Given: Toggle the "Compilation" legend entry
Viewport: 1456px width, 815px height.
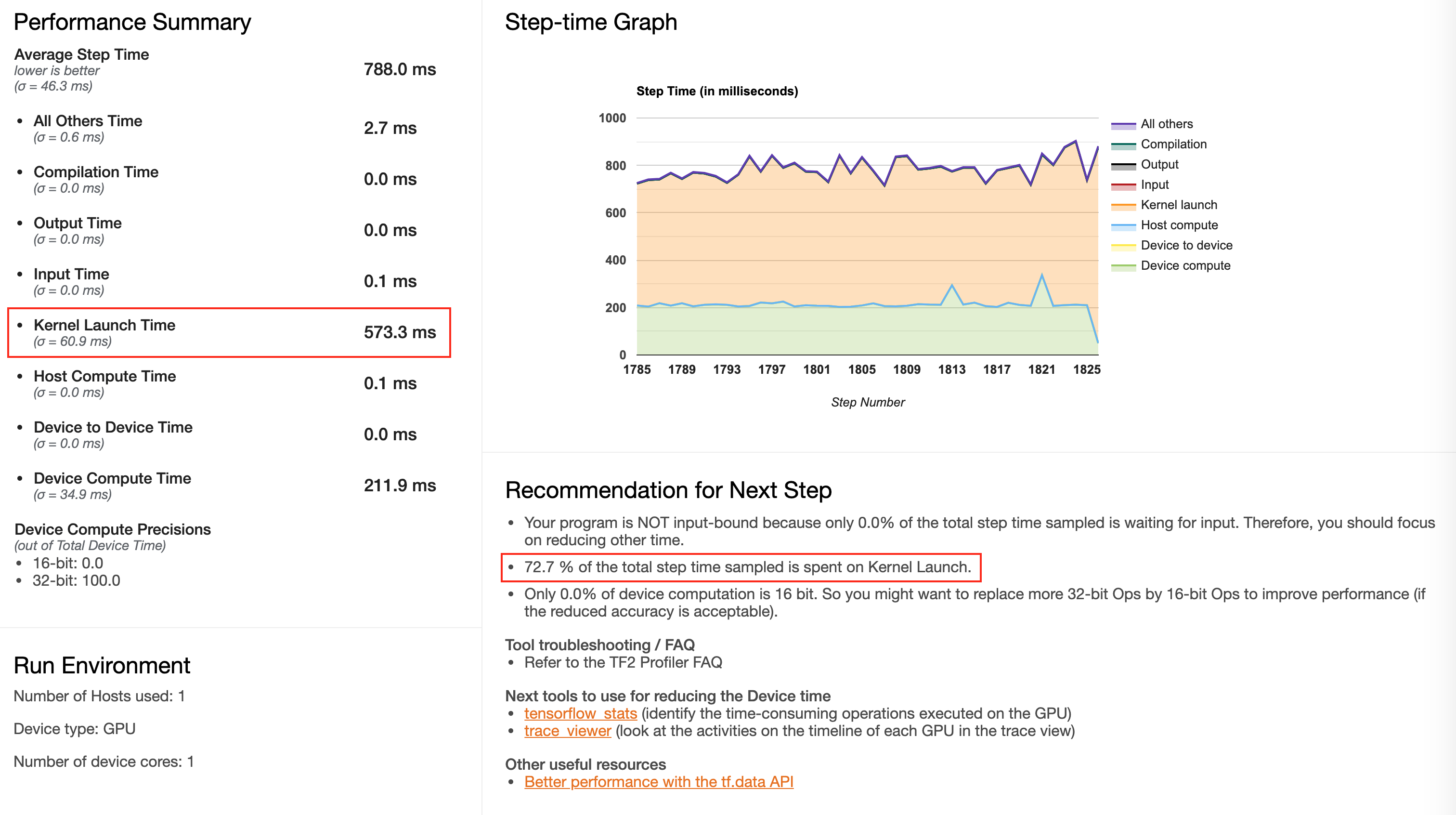Looking at the screenshot, I should tap(1173, 144).
